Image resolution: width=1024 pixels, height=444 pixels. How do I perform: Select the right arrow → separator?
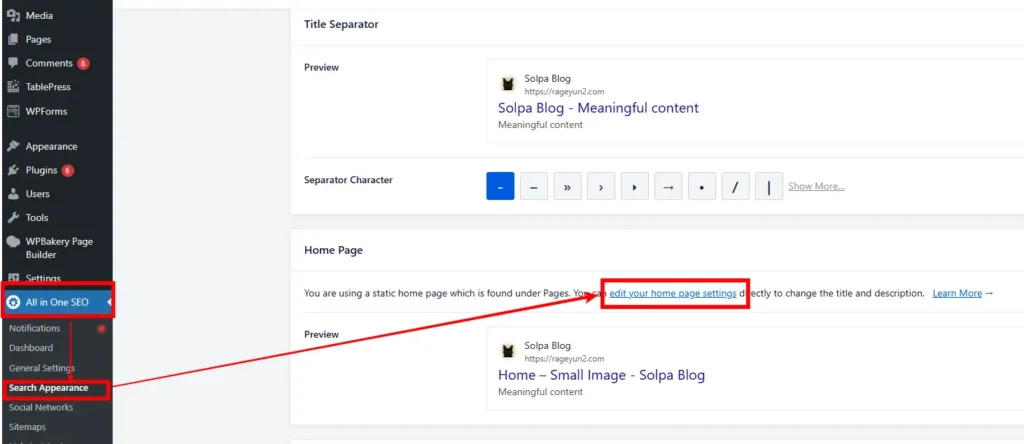[668, 186]
